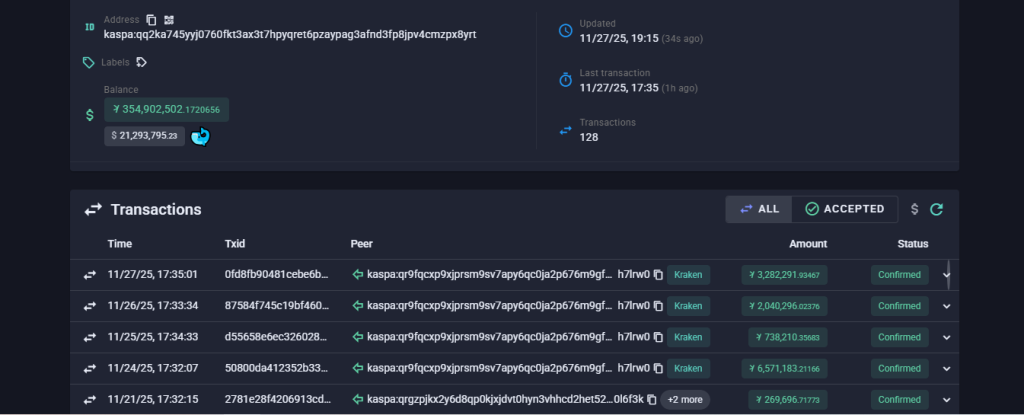1024x415 pixels.
Task: Show QR code for the address
Action: click(x=169, y=19)
